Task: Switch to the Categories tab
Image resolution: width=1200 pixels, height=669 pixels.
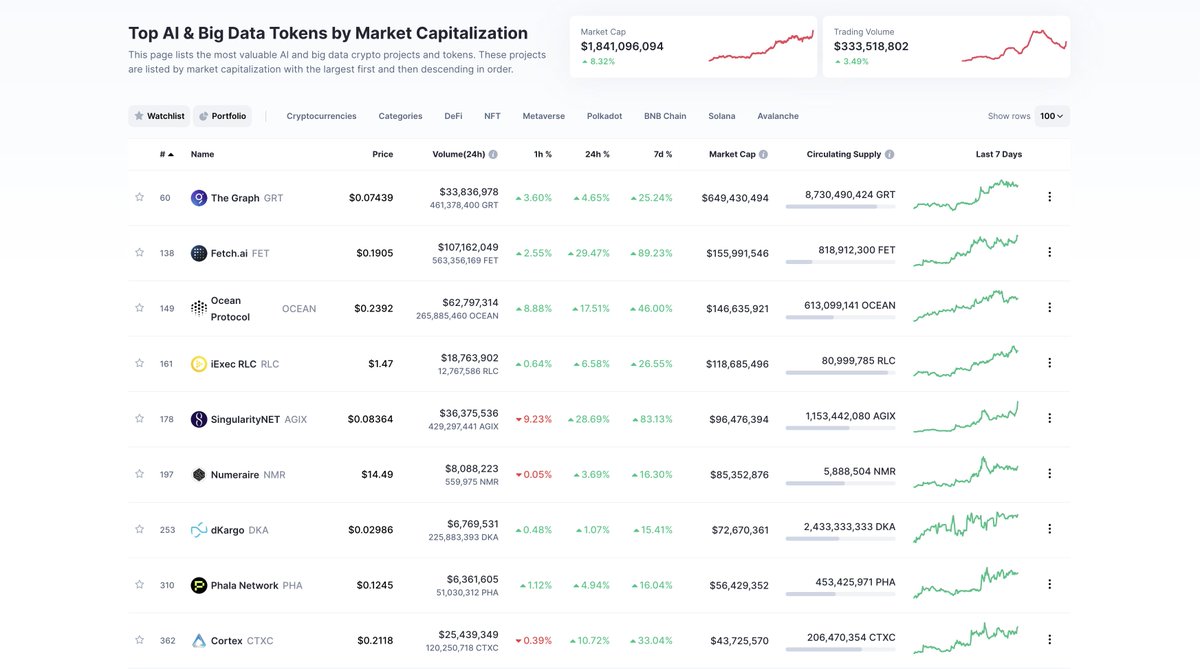Action: click(400, 116)
